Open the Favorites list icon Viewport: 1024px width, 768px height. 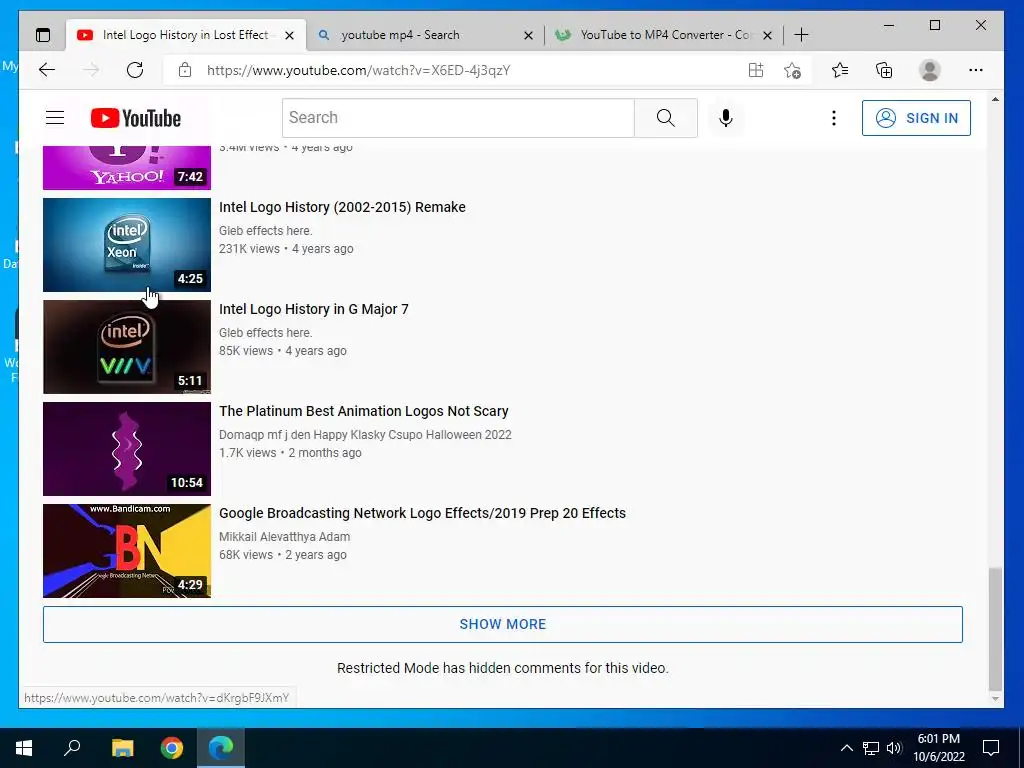coord(840,70)
